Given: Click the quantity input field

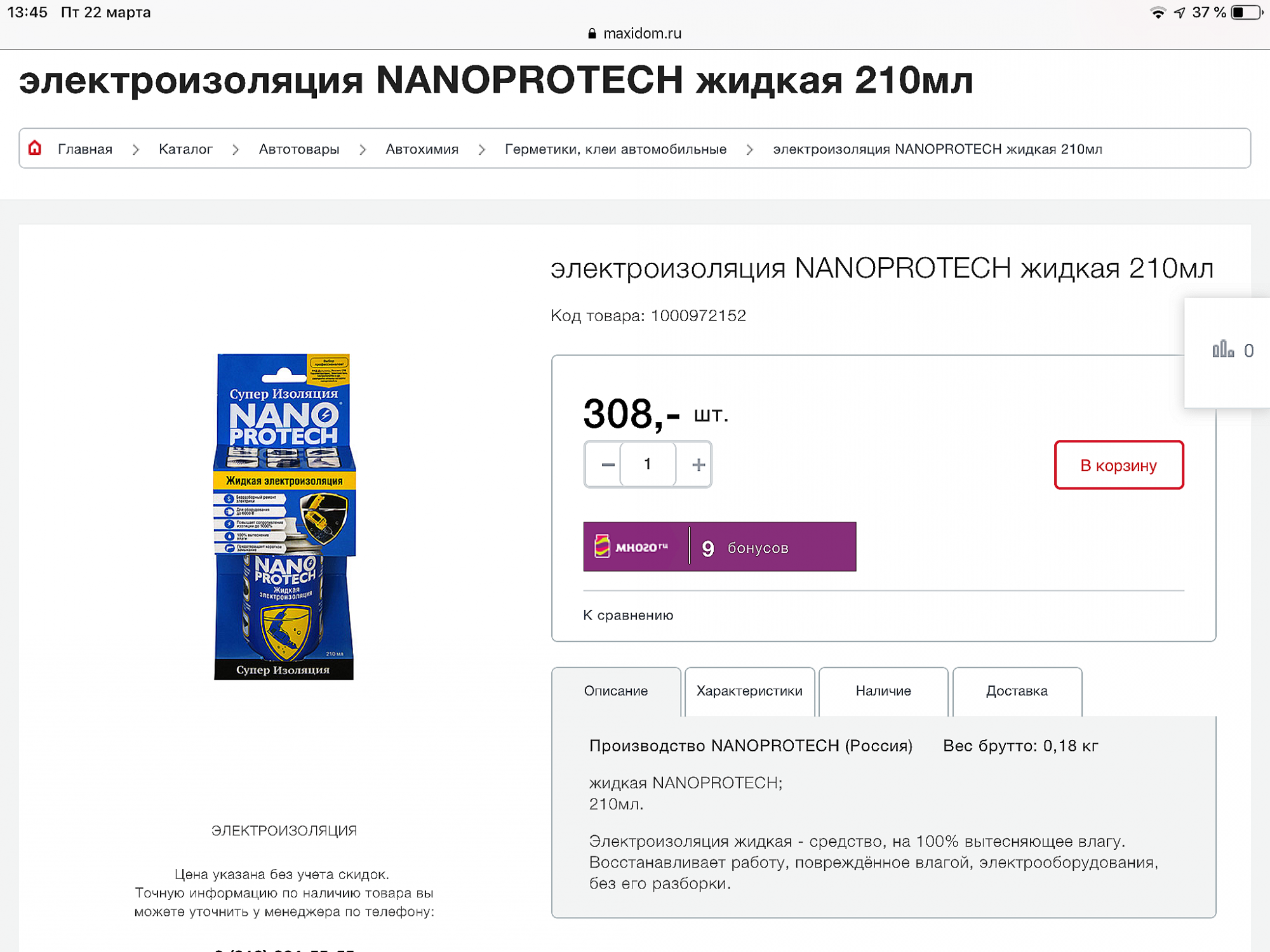Looking at the screenshot, I should (x=648, y=465).
